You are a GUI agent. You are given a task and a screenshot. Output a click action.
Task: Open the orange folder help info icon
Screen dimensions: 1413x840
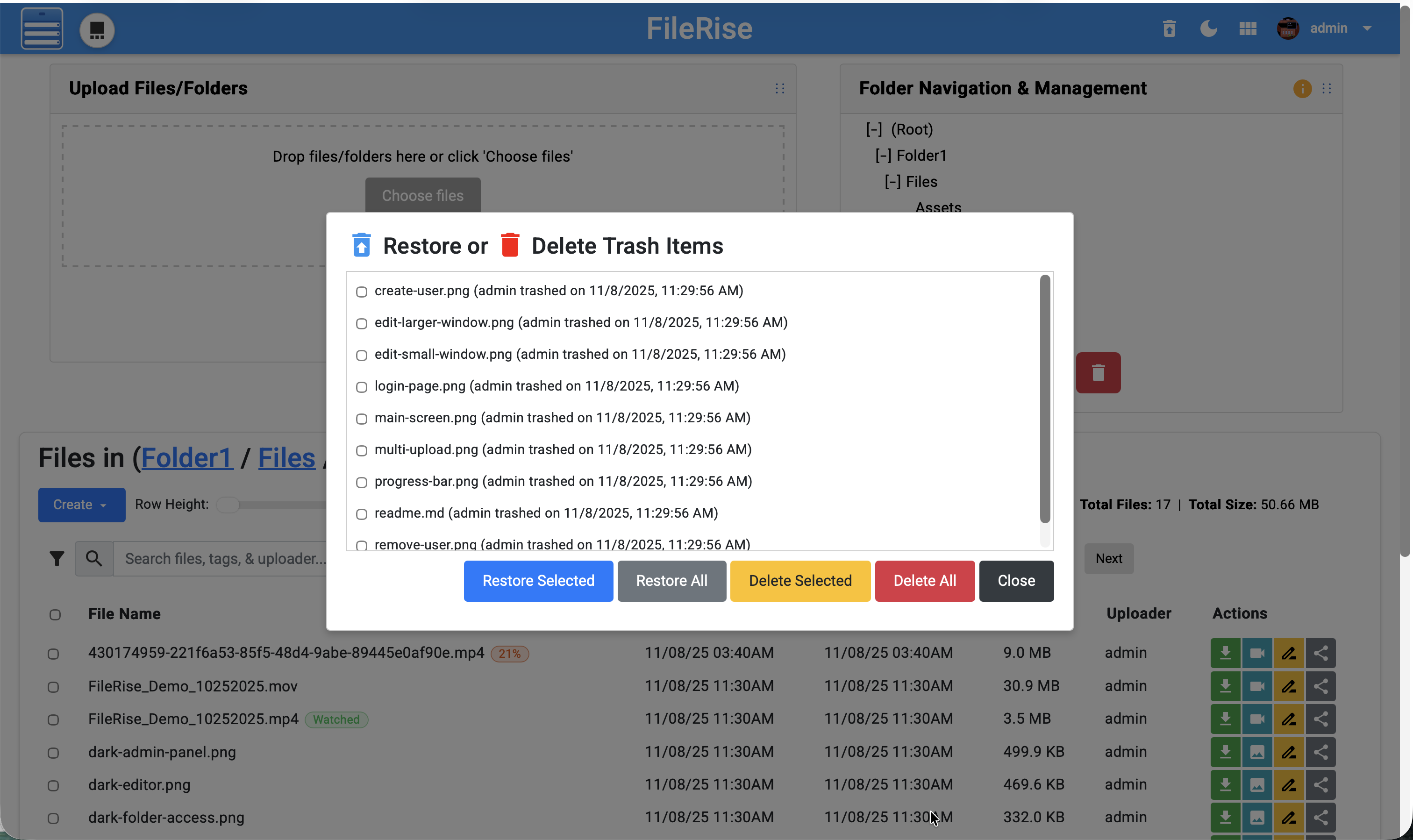pos(1302,89)
